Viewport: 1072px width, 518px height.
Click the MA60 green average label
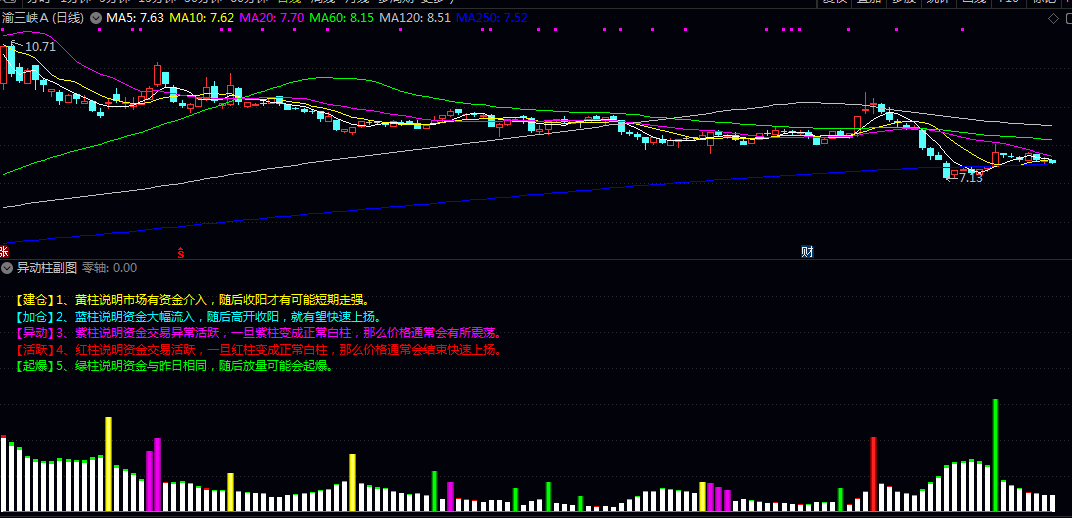341,18
